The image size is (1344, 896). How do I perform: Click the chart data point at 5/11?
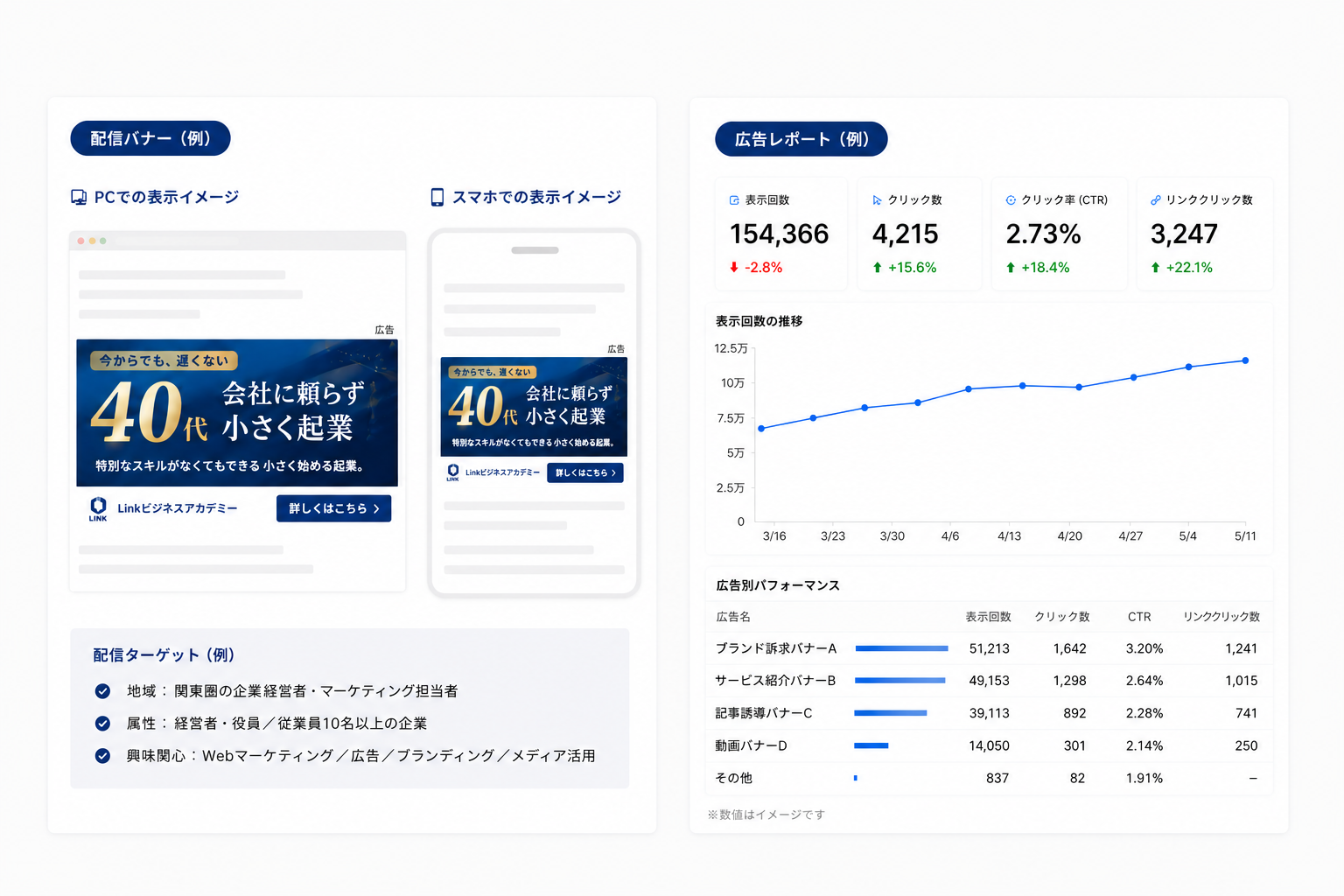(x=1245, y=360)
